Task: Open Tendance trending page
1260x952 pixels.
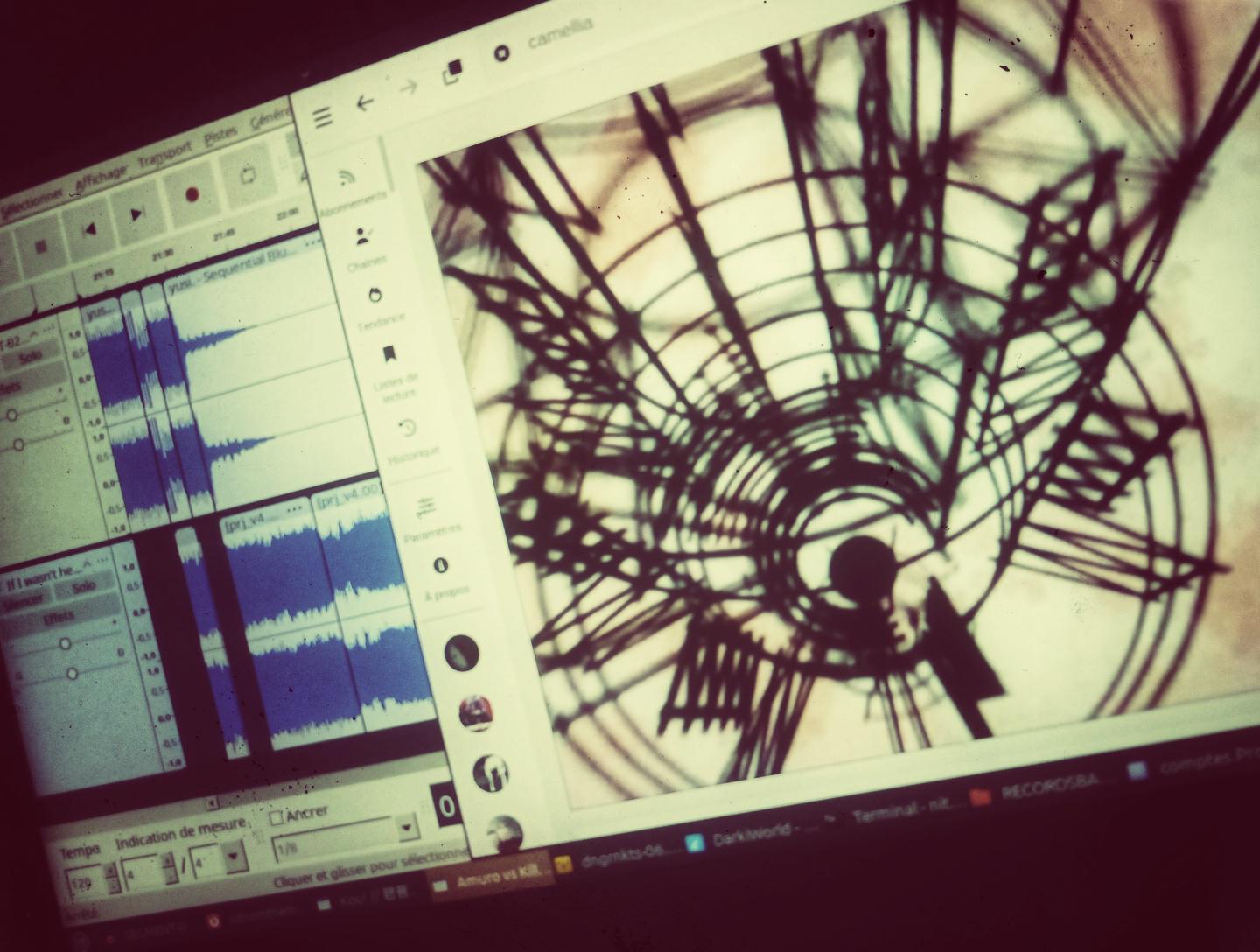Action: [x=374, y=296]
